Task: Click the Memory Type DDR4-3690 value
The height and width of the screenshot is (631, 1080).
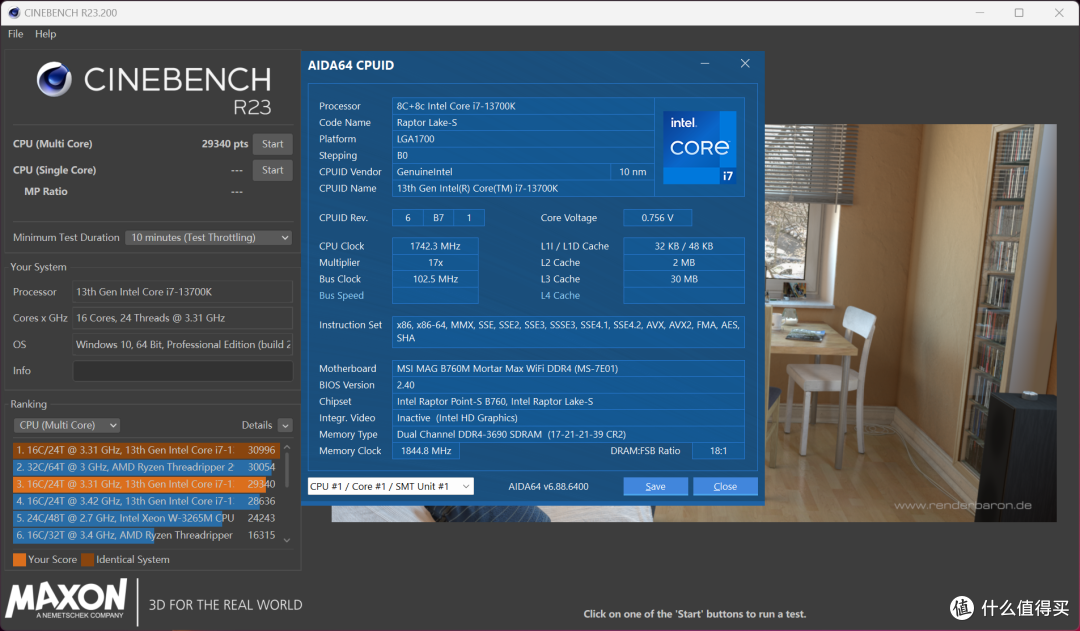Action: pos(568,435)
